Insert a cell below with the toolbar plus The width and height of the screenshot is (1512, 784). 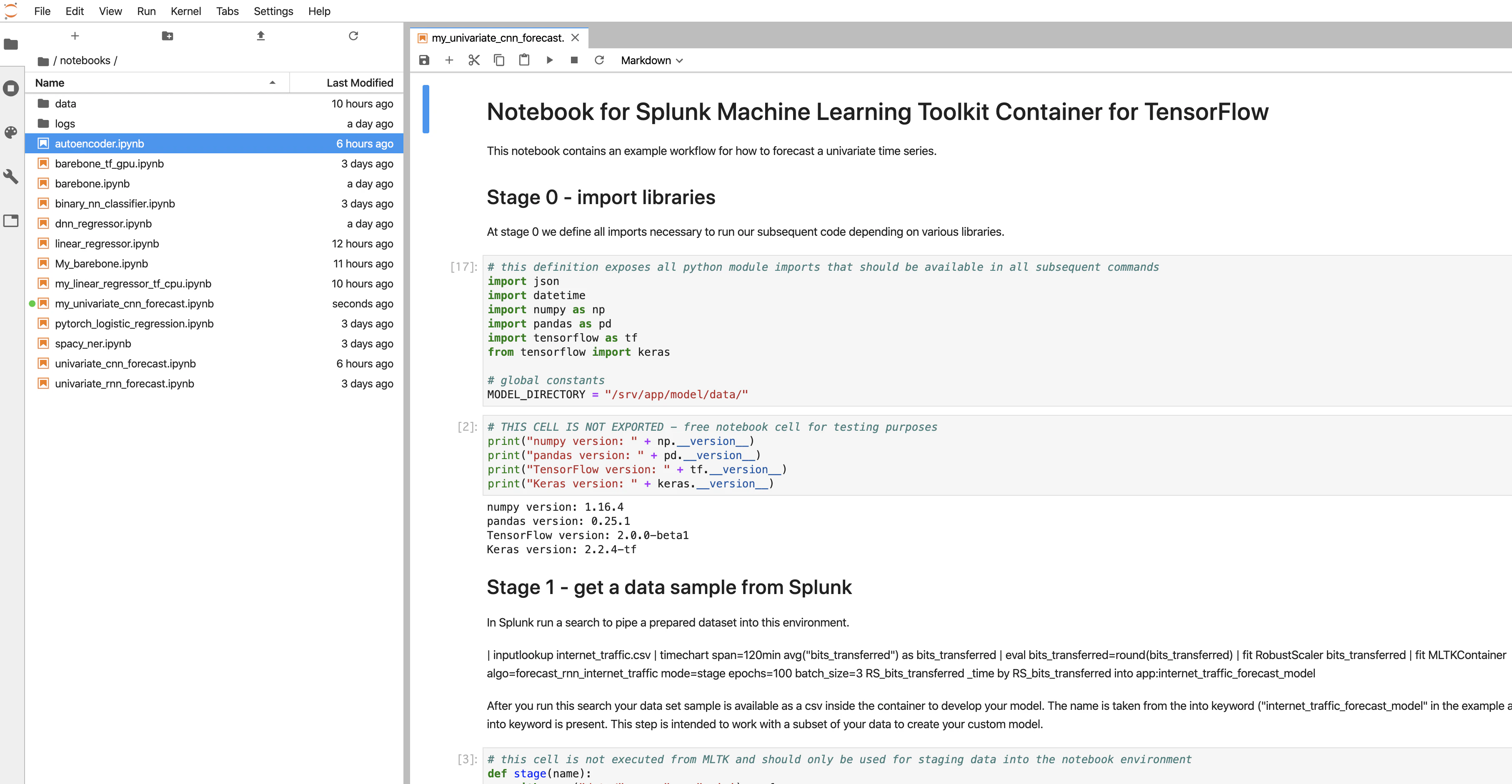pos(449,60)
